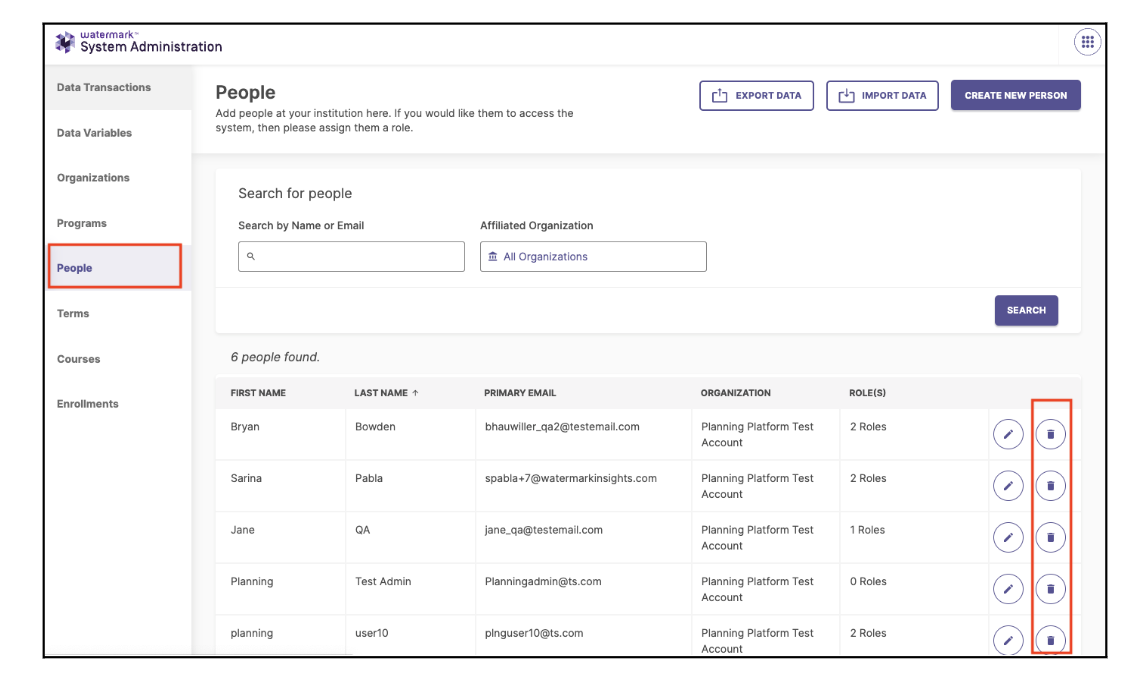Click the Role(s) column header

click(x=867, y=393)
